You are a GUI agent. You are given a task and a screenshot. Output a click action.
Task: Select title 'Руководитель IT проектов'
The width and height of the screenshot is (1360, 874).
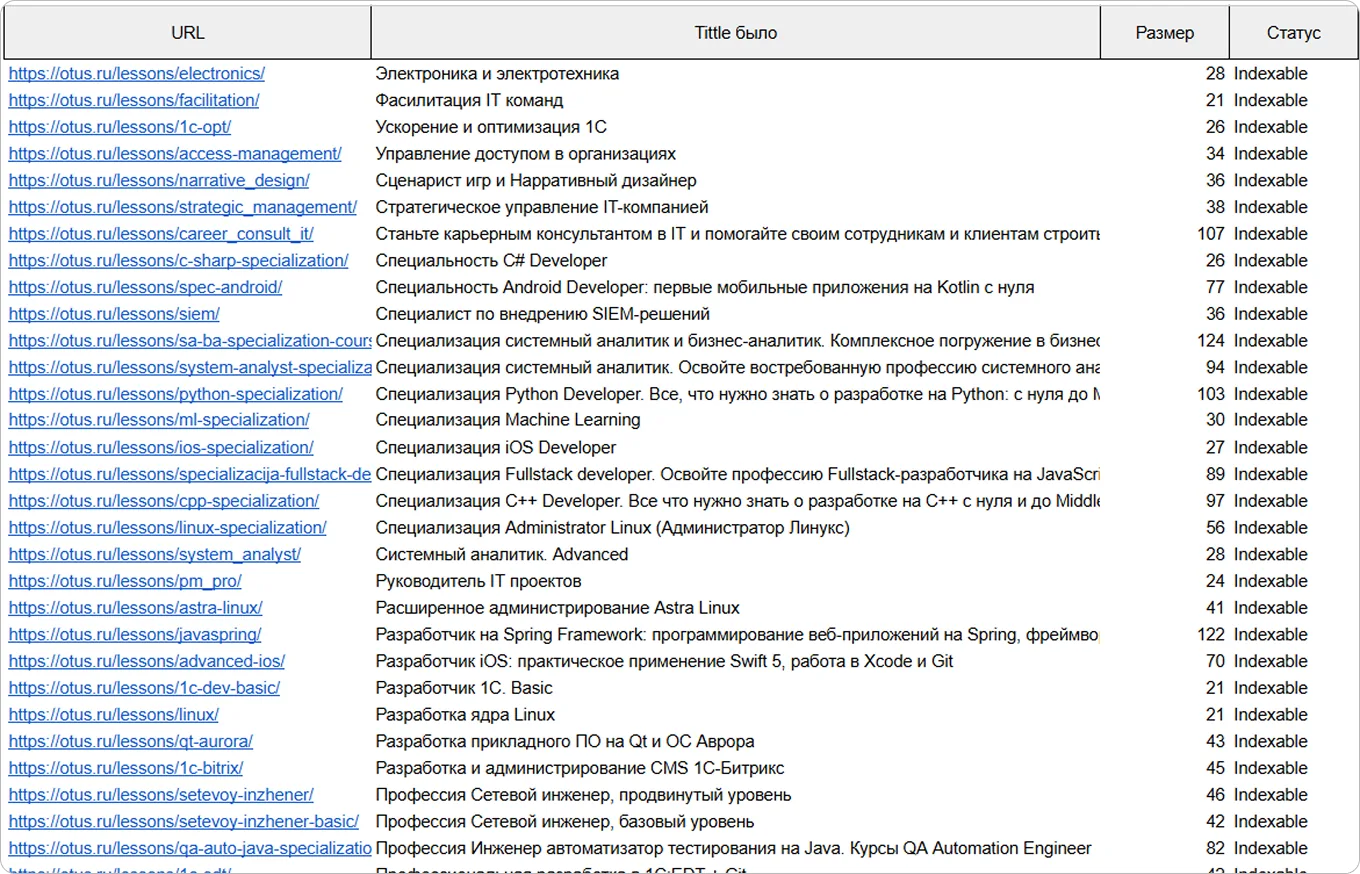pos(478,581)
